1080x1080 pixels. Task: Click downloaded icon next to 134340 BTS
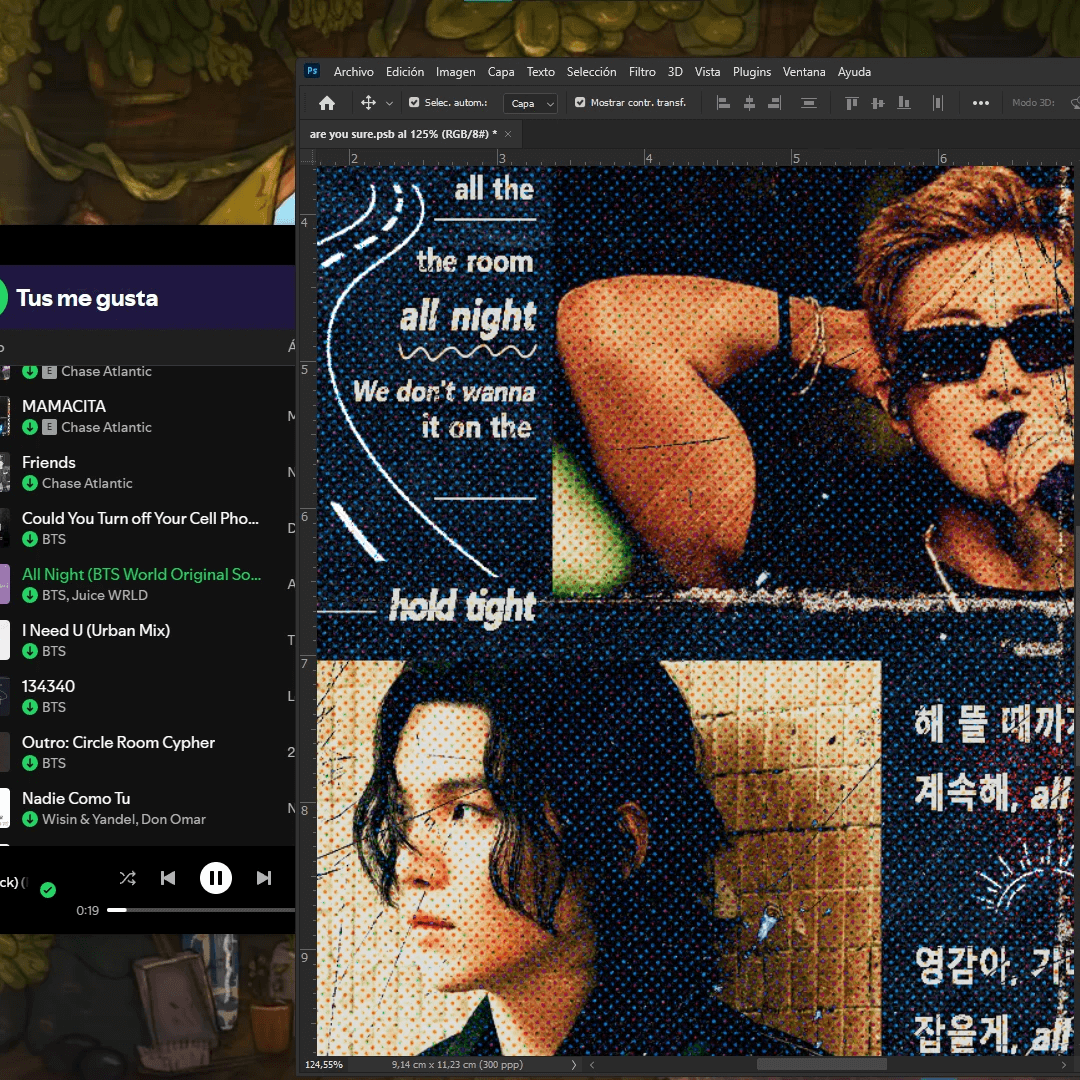[x=30, y=707]
